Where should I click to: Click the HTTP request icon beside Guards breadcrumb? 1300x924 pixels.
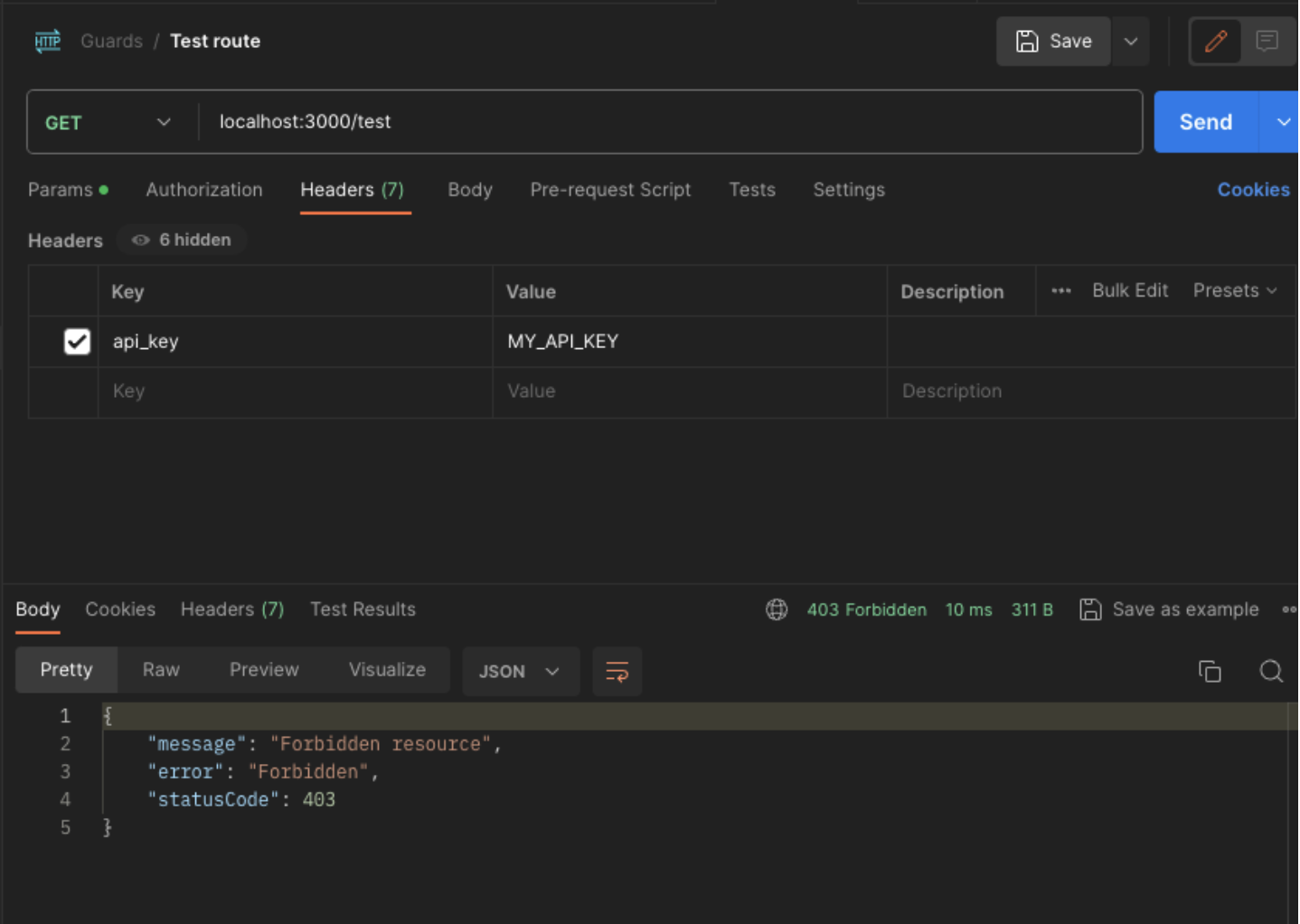[47, 41]
